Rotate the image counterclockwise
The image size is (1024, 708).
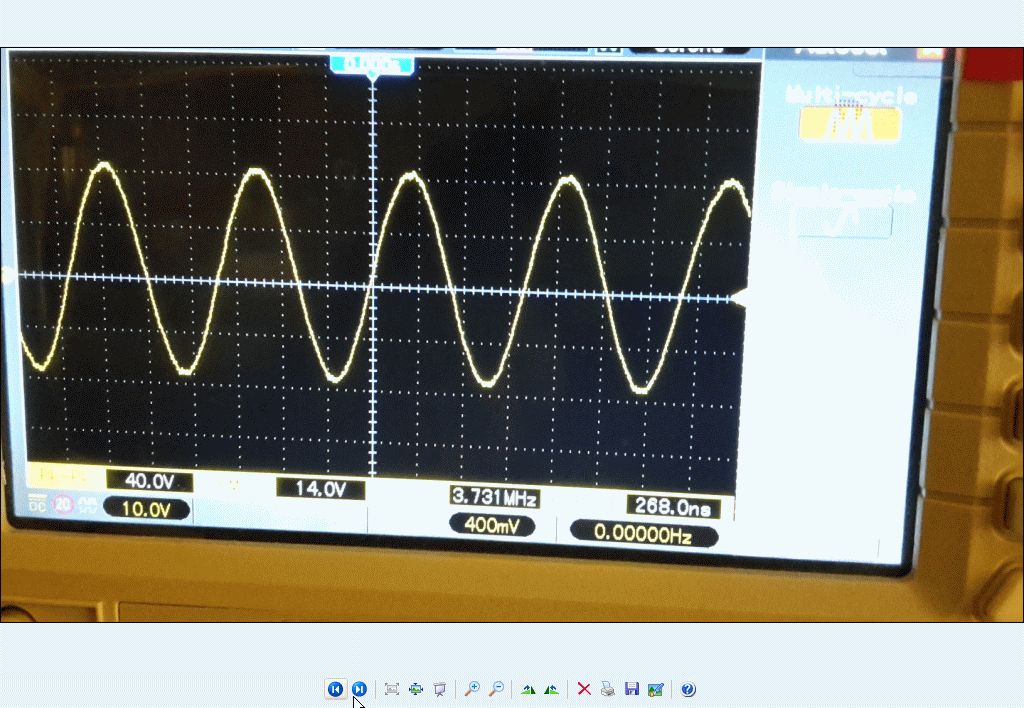pos(551,689)
